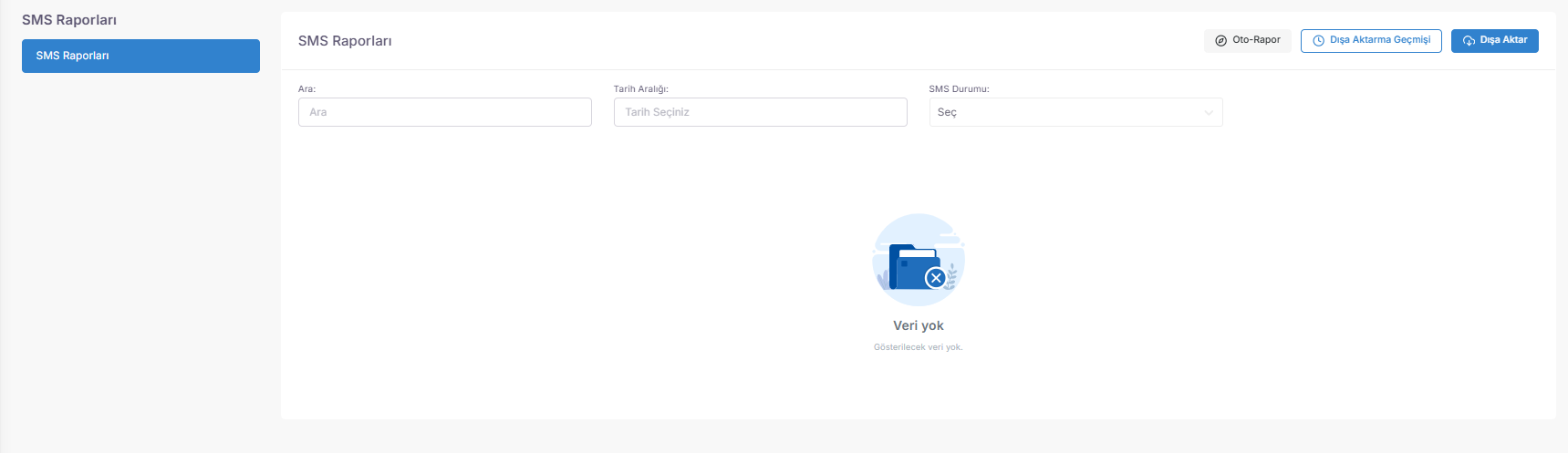This screenshot has height=453, width=1568.
Task: Select SMS Raporları in the sidebar menu
Action: click(140, 56)
